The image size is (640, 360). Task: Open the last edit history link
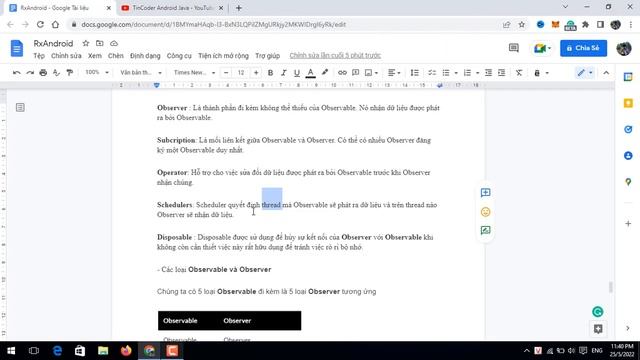pyautogui.click(x=335, y=56)
